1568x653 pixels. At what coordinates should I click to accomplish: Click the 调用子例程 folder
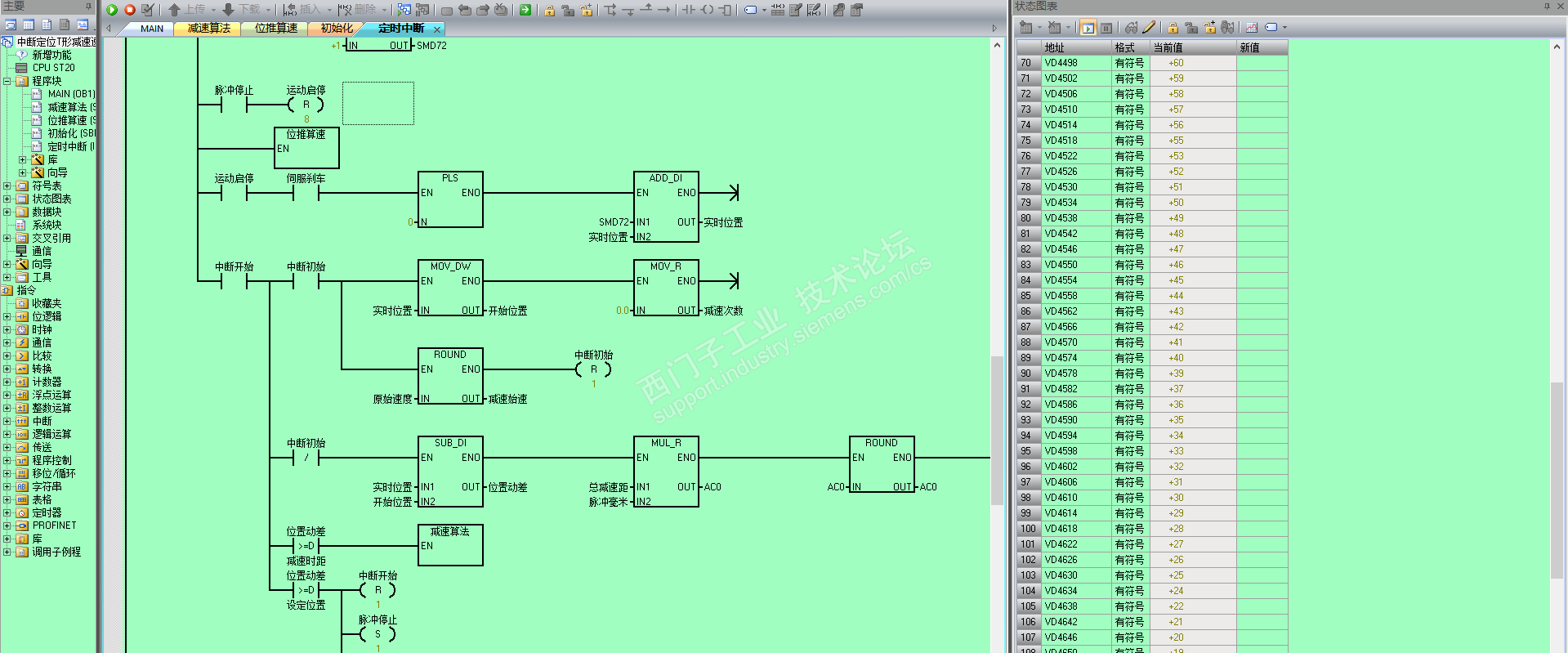tap(56, 552)
